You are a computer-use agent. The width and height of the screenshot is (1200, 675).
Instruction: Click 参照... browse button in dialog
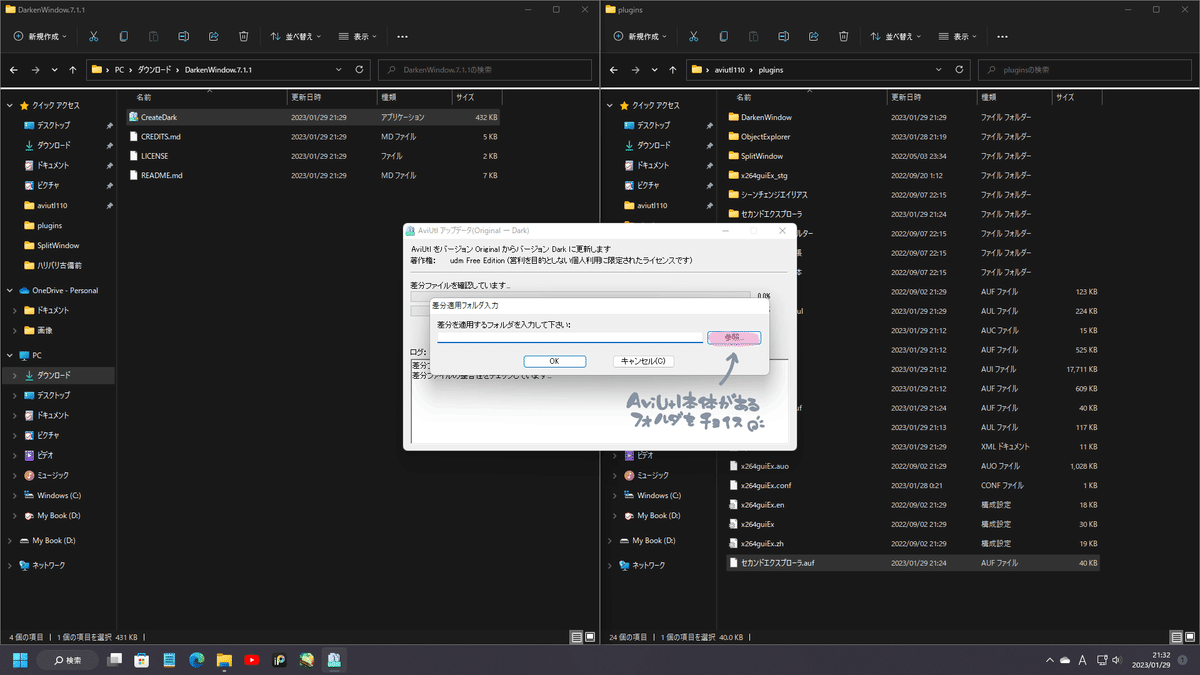pos(734,337)
